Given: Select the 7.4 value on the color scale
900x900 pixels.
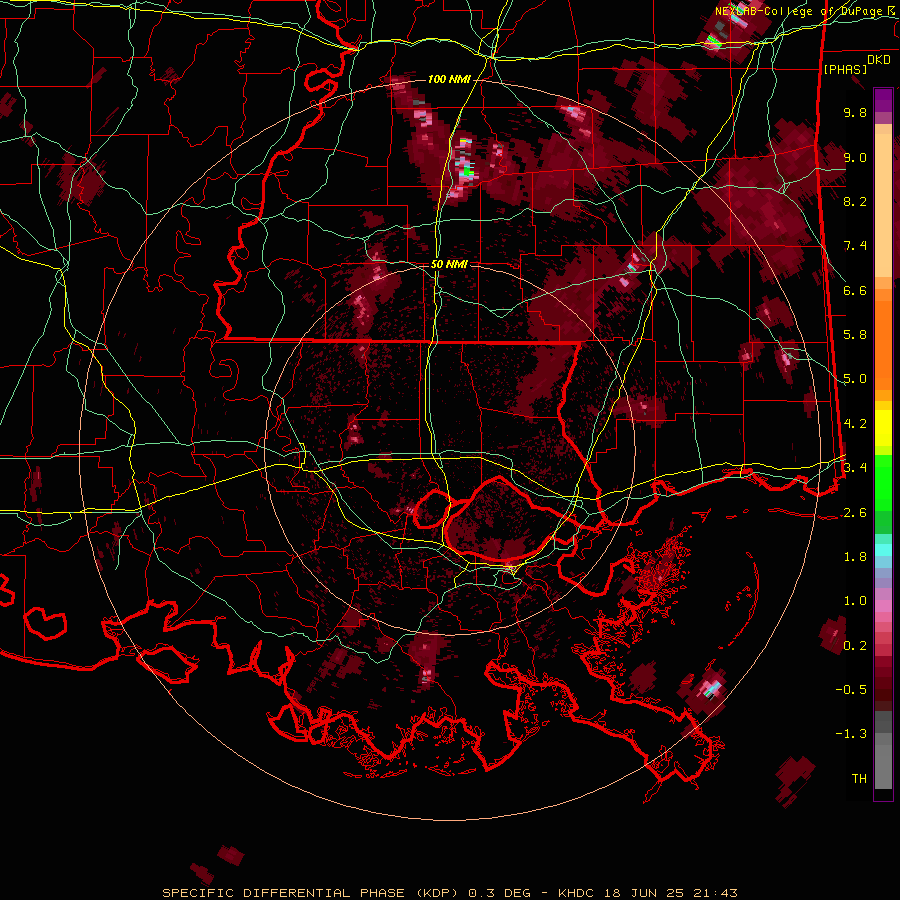Looking at the screenshot, I should point(855,246).
